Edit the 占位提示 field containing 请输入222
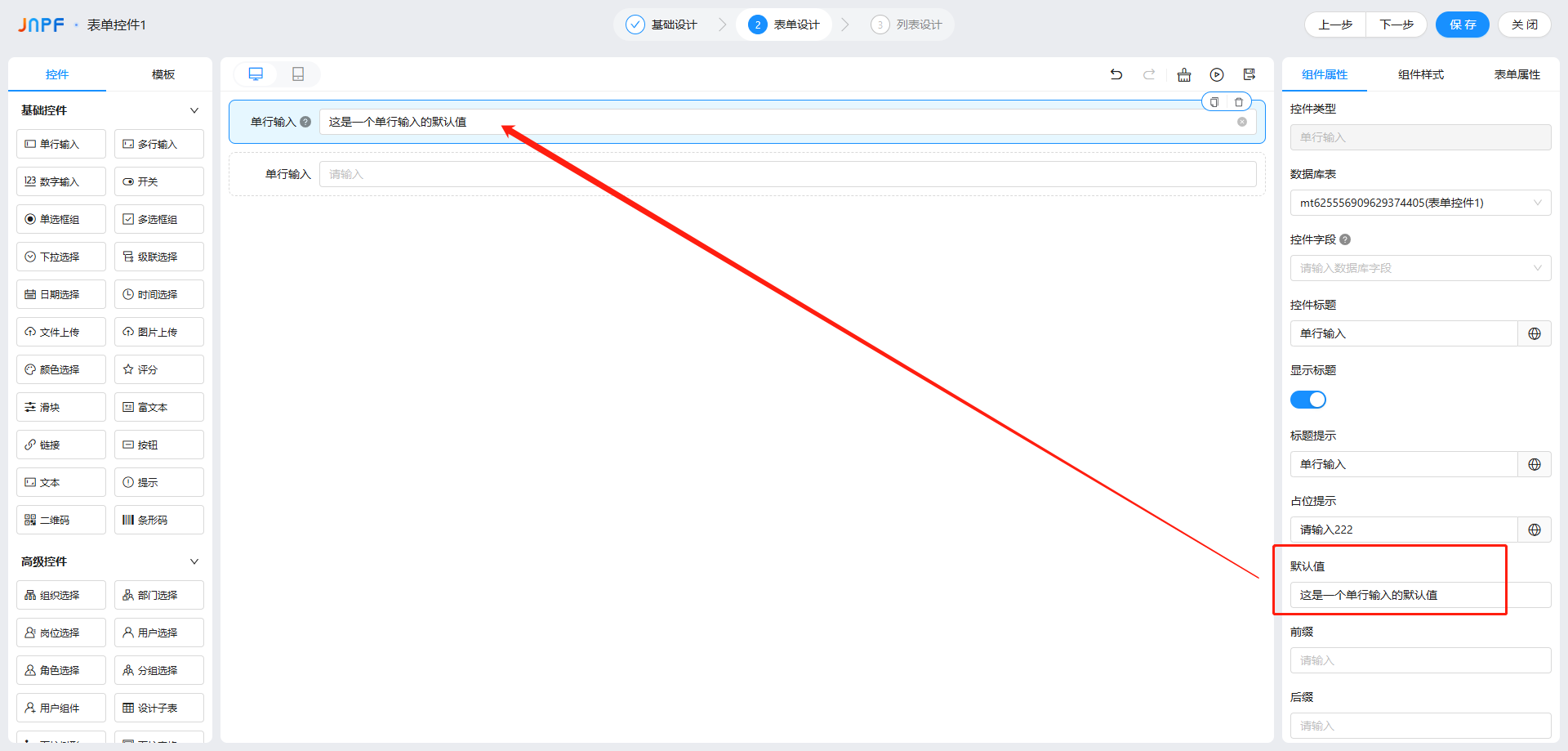The height and width of the screenshot is (751, 1568). click(x=1404, y=530)
